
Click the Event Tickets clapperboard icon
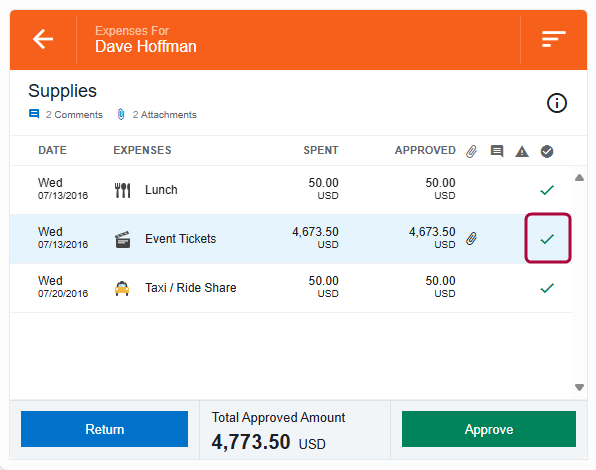tap(122, 239)
